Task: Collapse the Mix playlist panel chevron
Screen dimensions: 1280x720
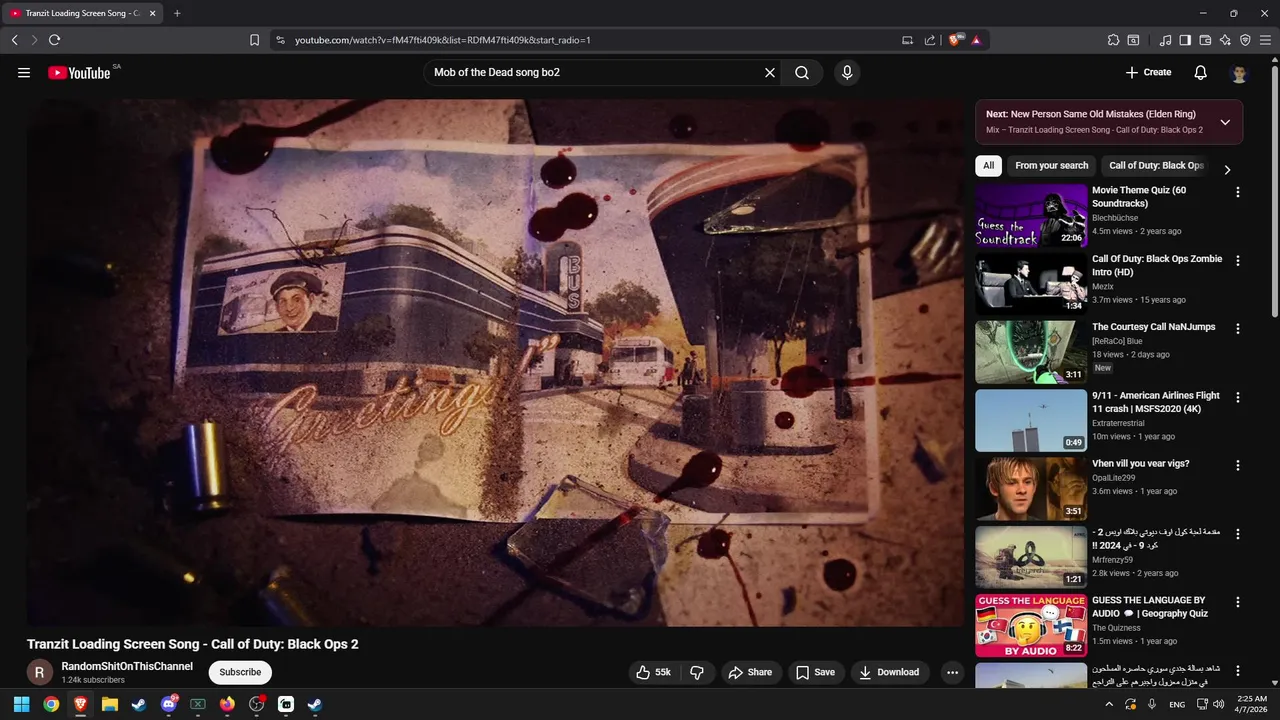Action: pos(1225,122)
